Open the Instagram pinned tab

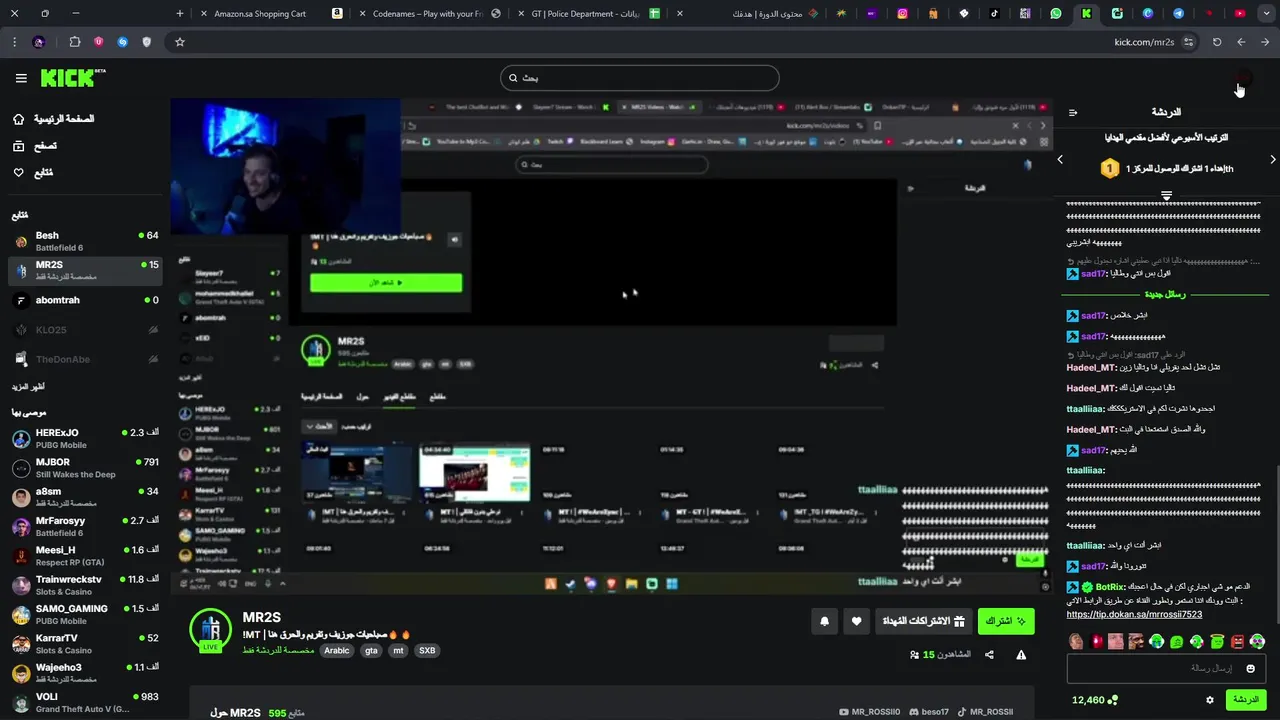pos(902,14)
